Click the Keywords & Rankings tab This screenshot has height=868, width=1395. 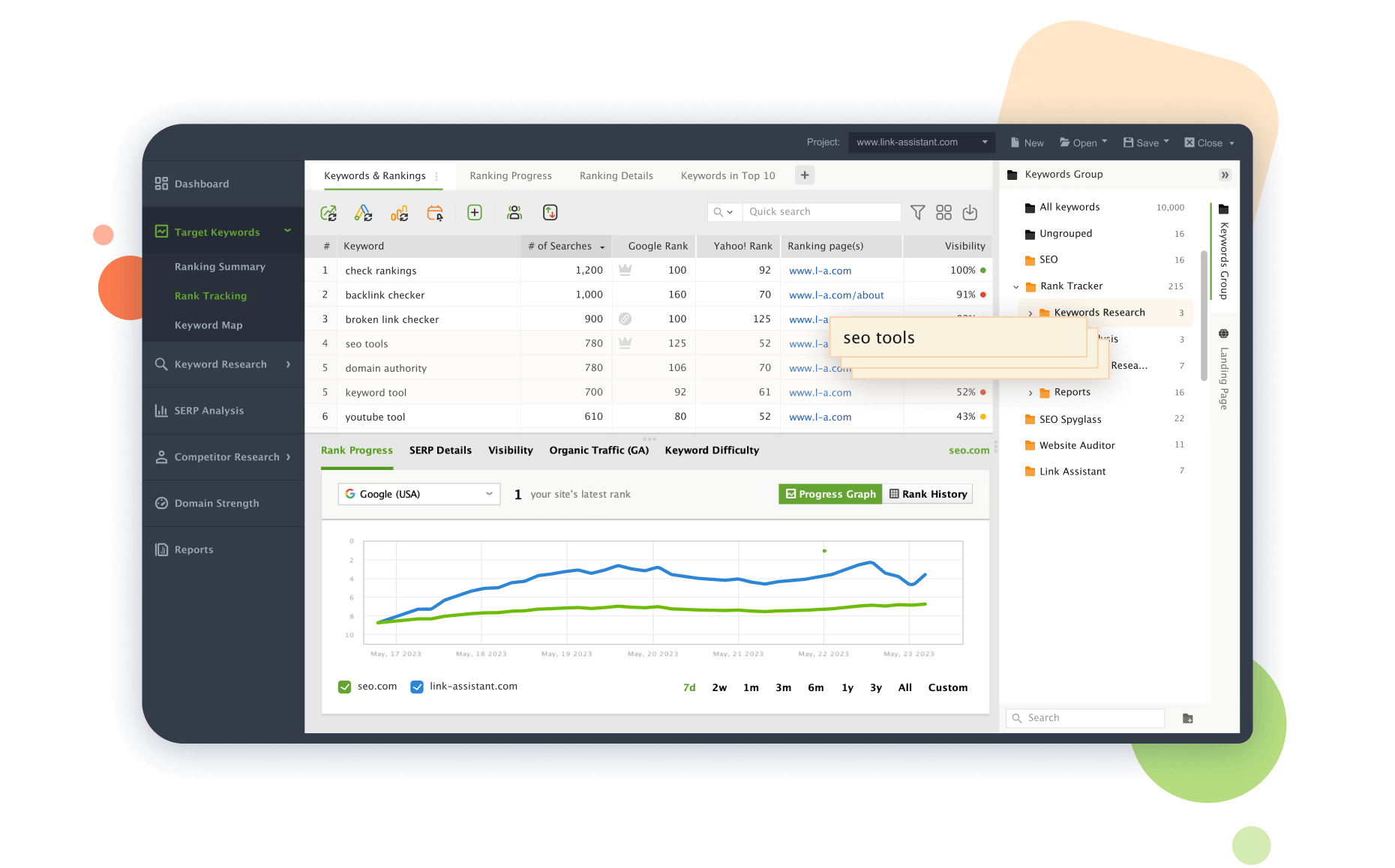click(x=375, y=176)
